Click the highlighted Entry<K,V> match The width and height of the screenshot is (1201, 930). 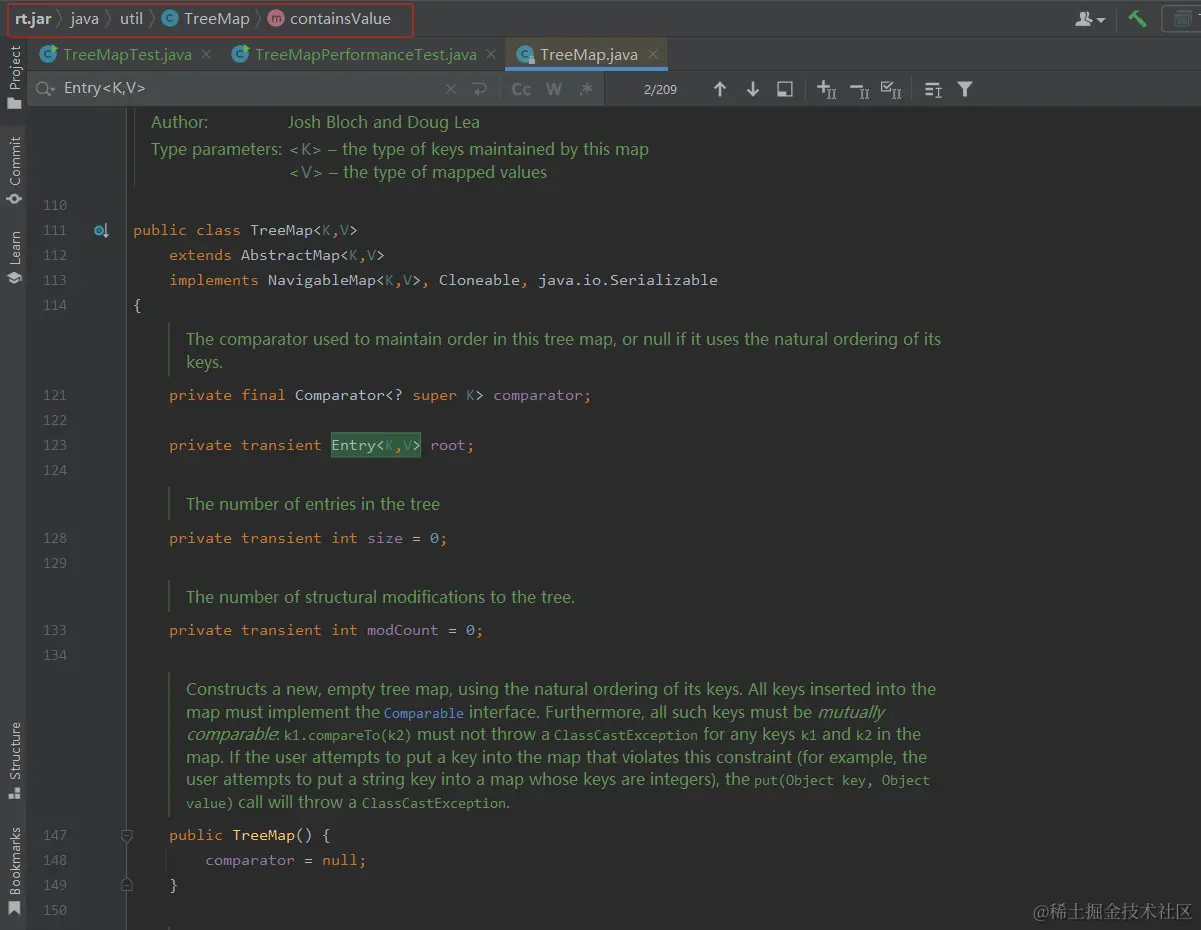coord(376,445)
